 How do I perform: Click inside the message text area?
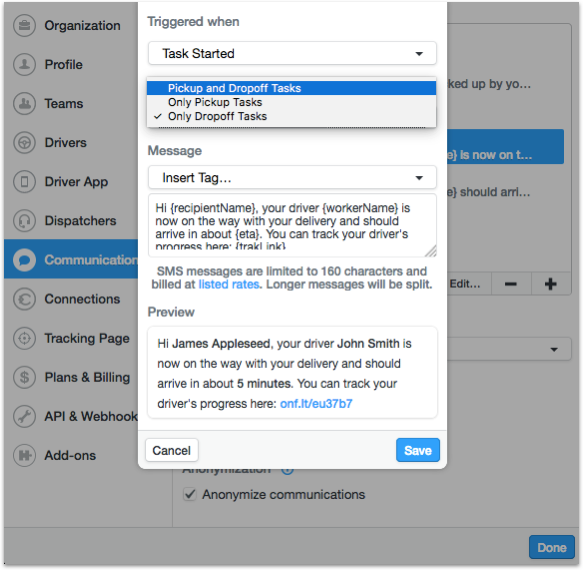pos(292,225)
